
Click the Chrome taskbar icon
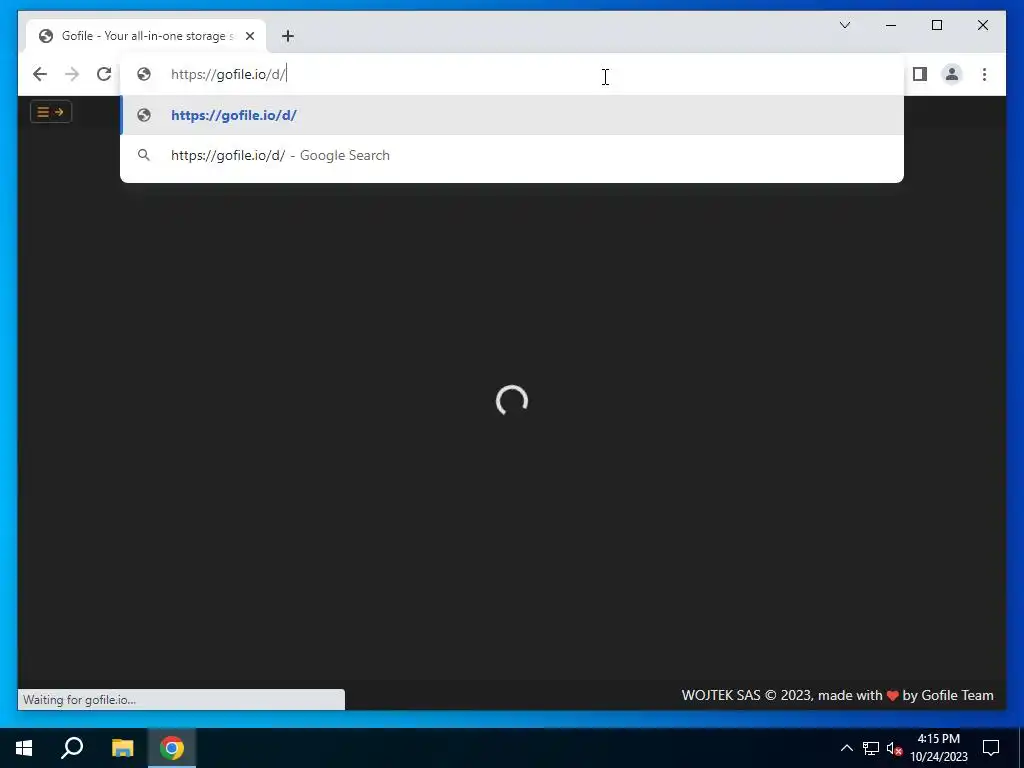pyautogui.click(x=172, y=748)
